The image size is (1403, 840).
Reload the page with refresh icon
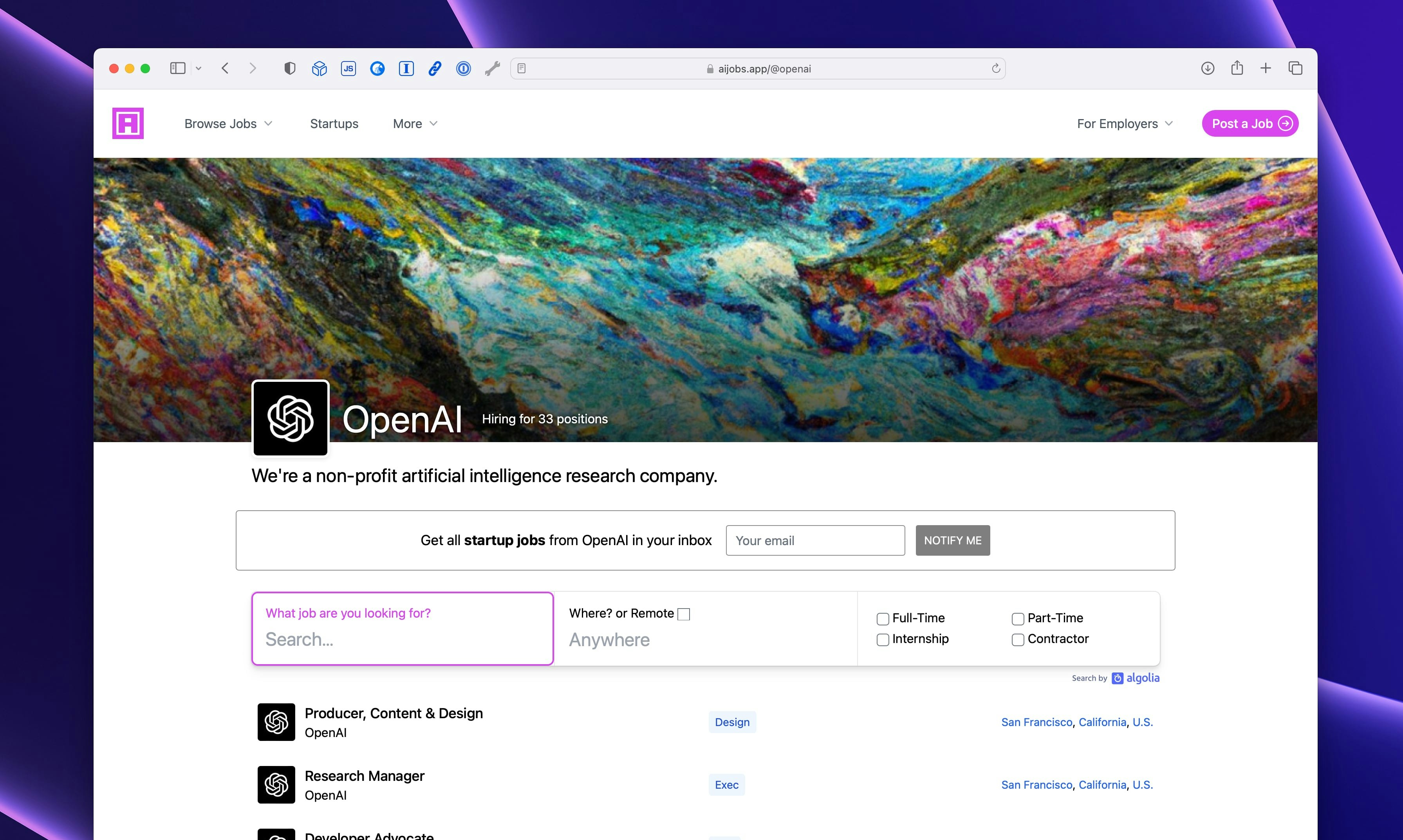[x=996, y=69]
